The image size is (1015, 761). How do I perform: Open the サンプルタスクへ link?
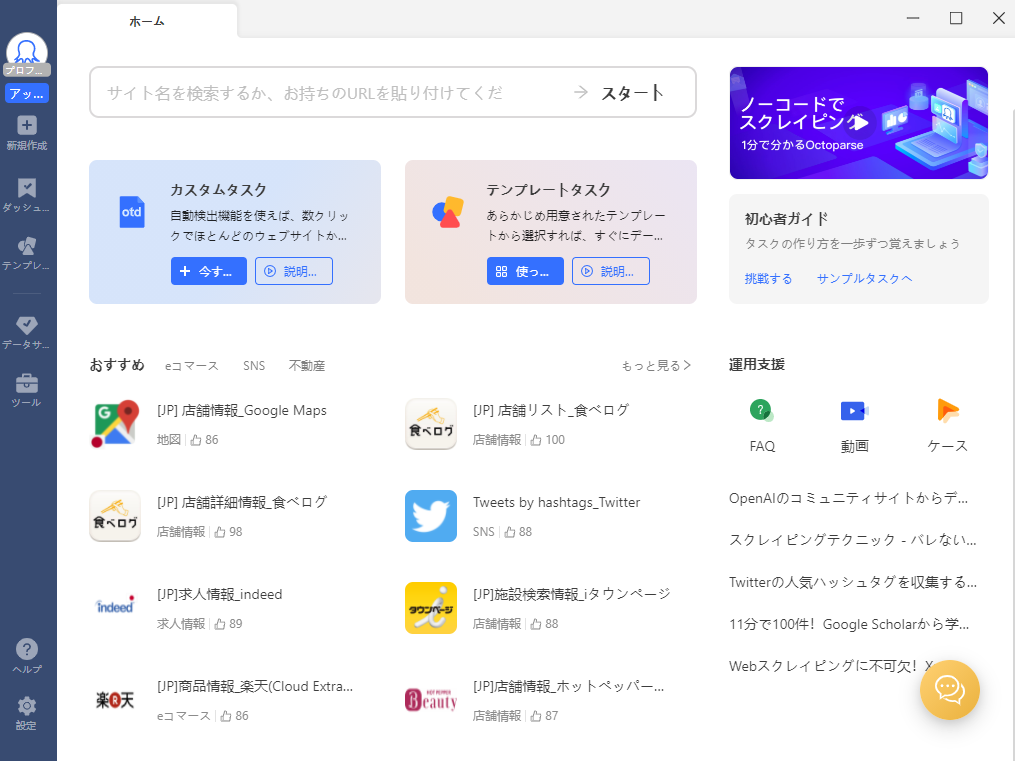coord(864,278)
